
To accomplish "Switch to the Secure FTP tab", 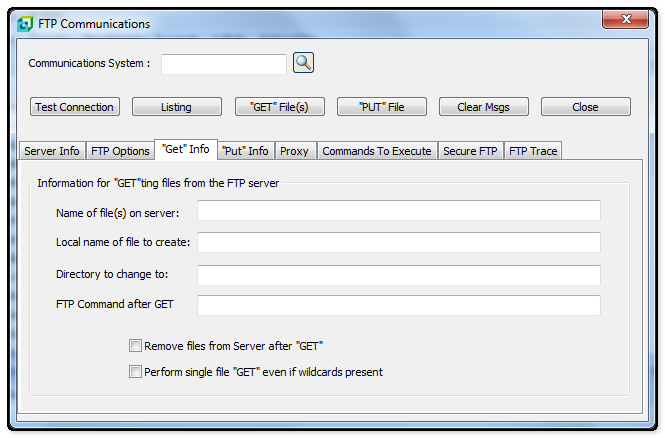I will 470,151.
